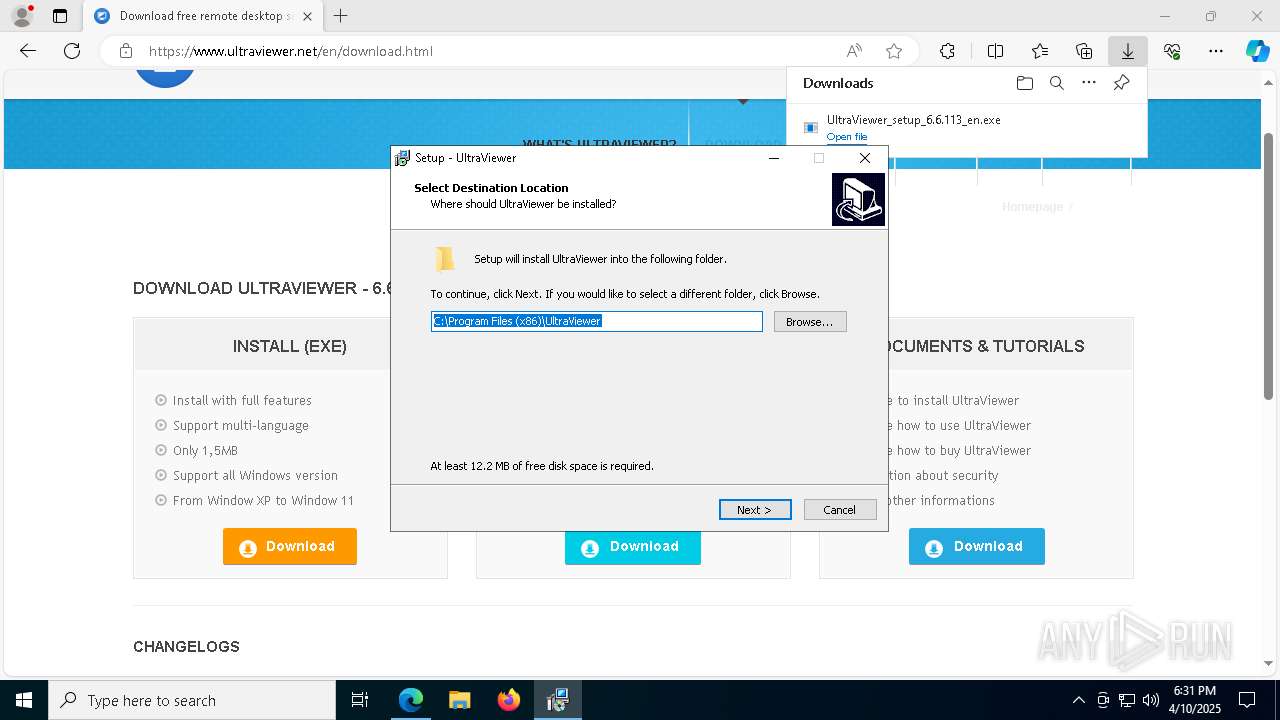
Task: Open more options in Downloads panel
Action: pyautogui.click(x=1089, y=83)
